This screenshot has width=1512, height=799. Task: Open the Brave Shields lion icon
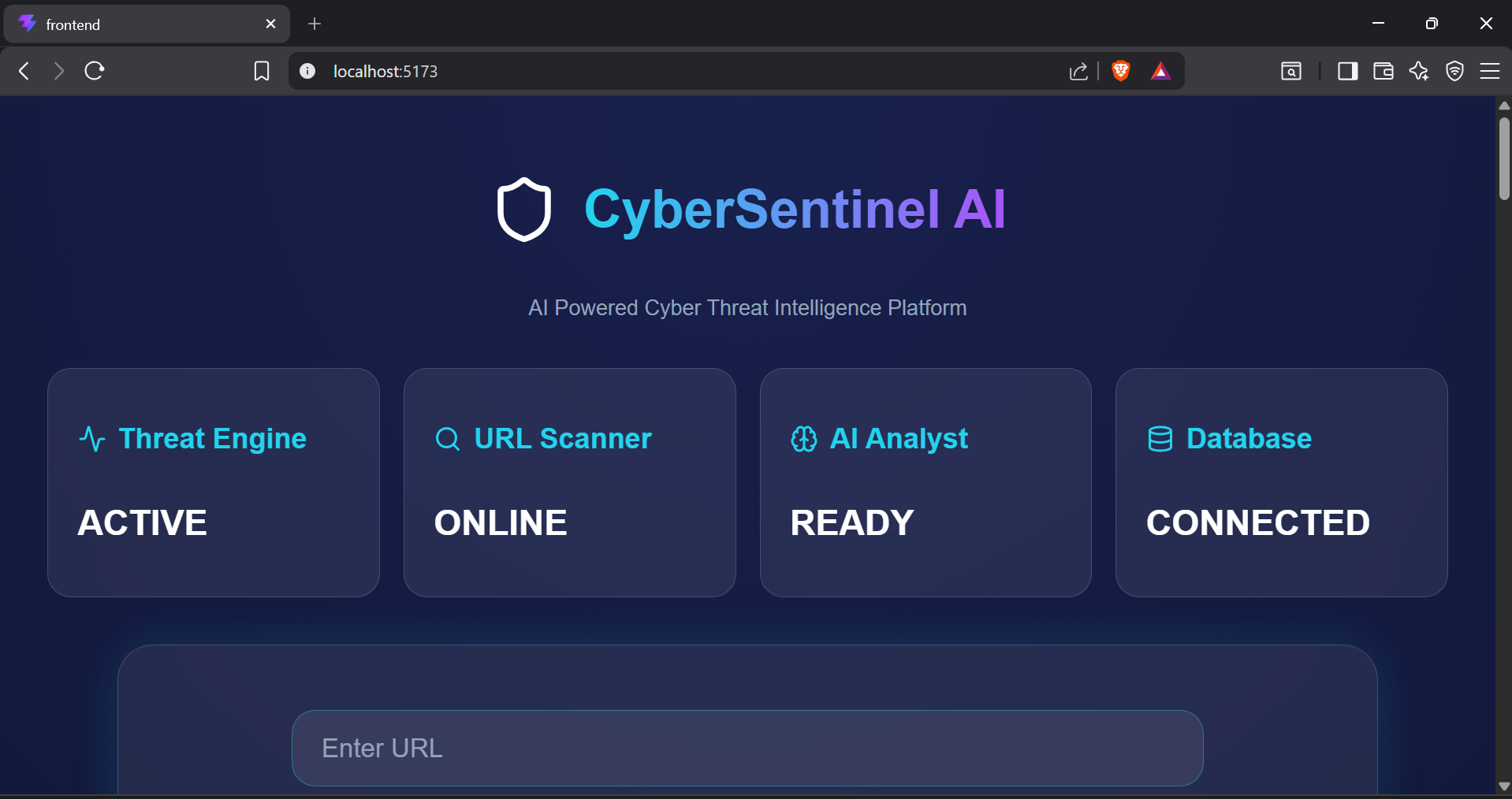1121,71
